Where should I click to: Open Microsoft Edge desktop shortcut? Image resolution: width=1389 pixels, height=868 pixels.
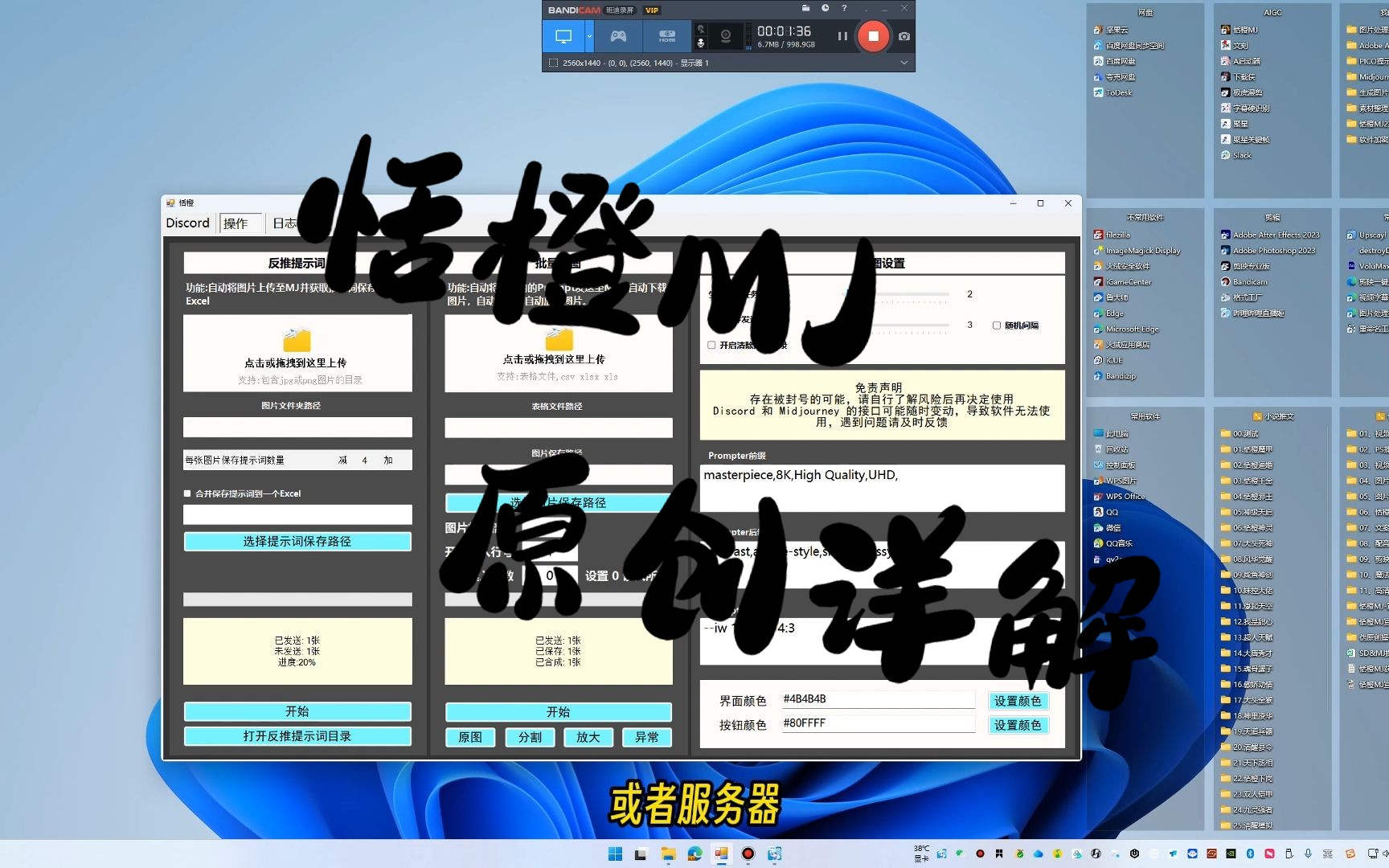pyautogui.click(x=1126, y=329)
